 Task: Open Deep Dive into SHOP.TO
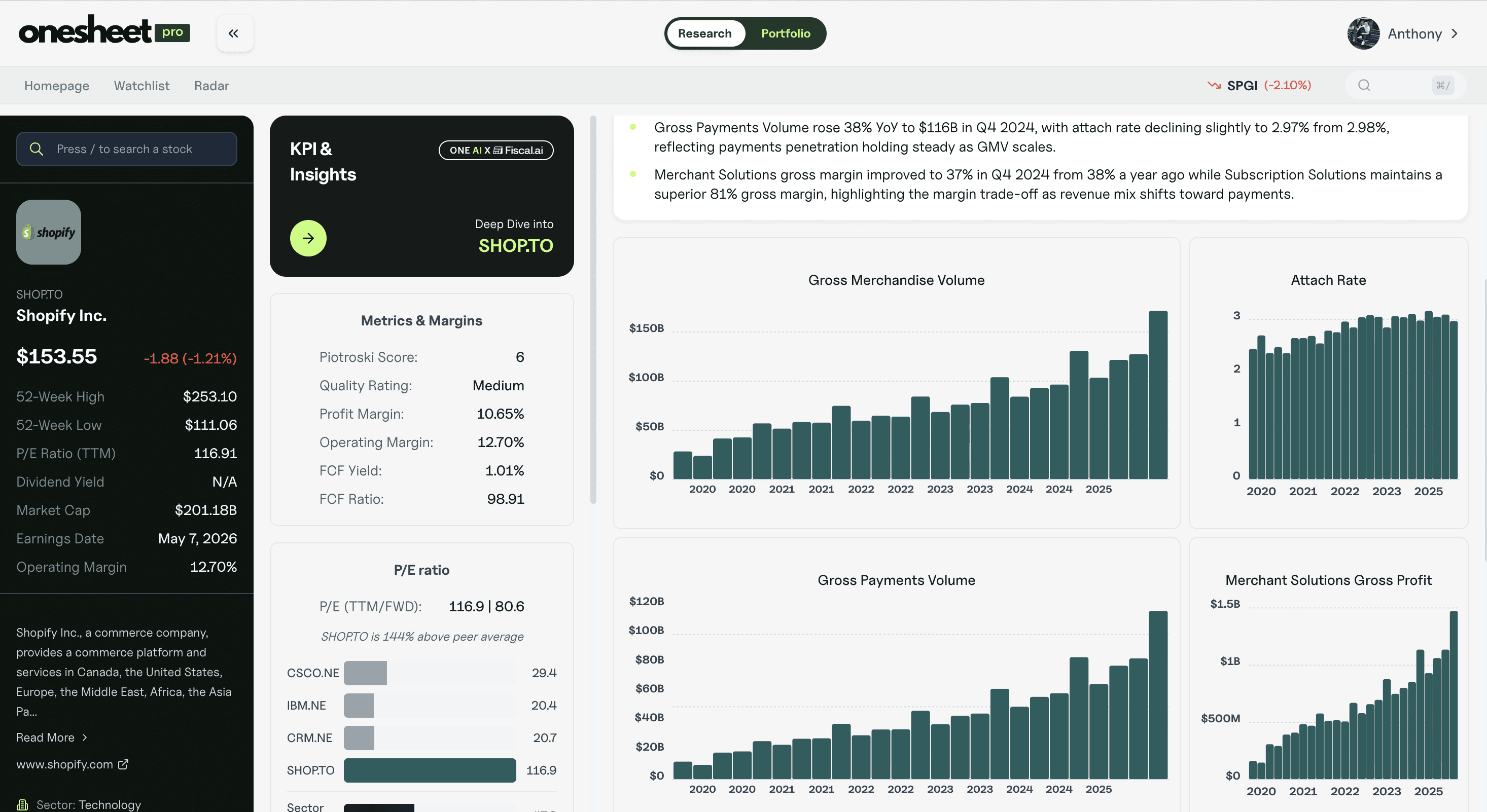tap(515, 245)
